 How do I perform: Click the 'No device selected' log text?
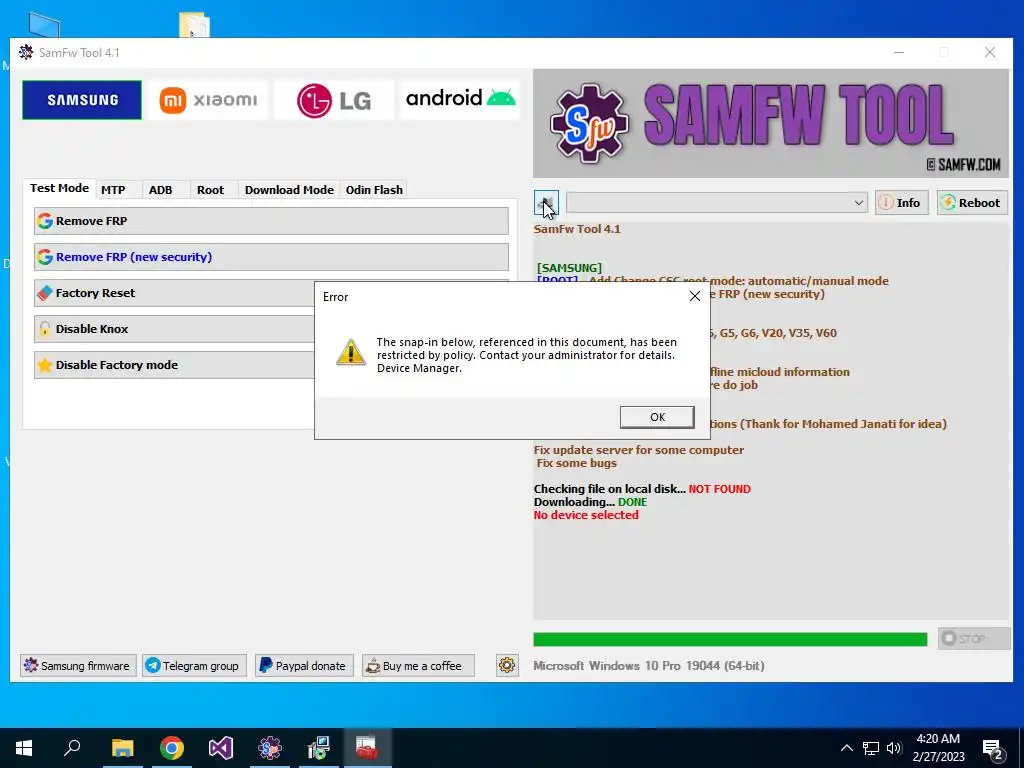point(586,515)
